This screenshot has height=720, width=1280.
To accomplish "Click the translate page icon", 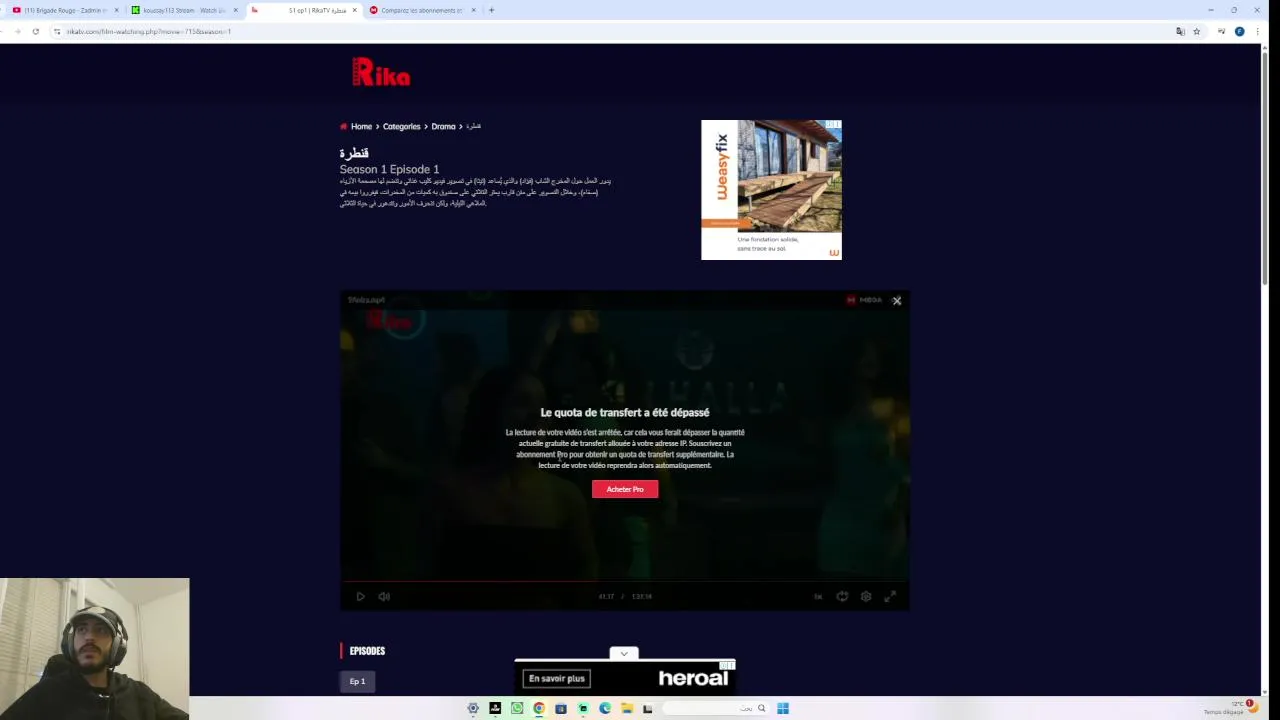I will click(x=1180, y=31).
